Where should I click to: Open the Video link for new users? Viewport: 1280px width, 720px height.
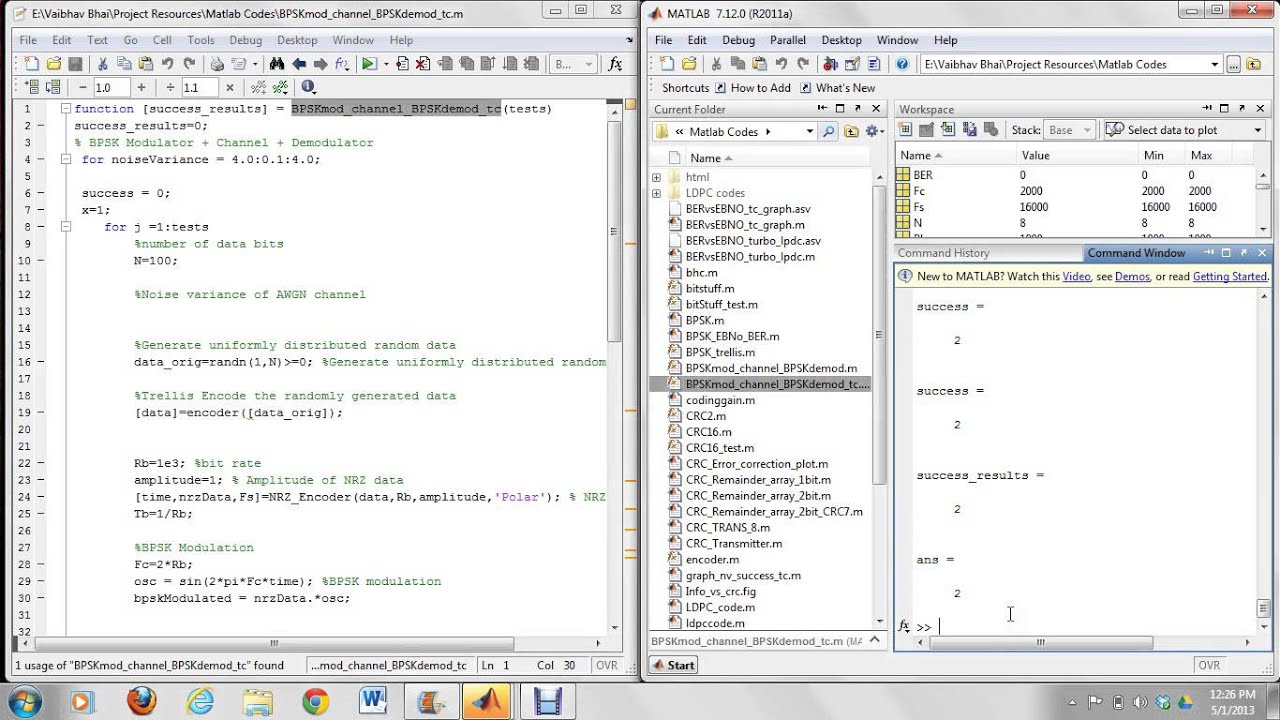coord(1076,276)
